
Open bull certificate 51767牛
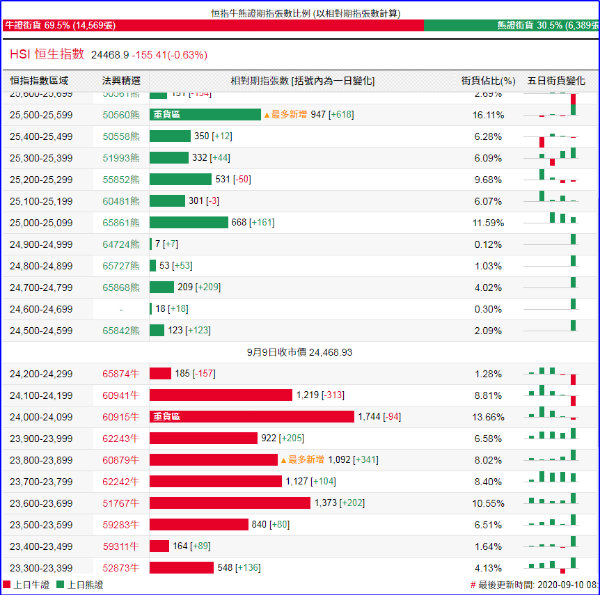(x=121, y=503)
